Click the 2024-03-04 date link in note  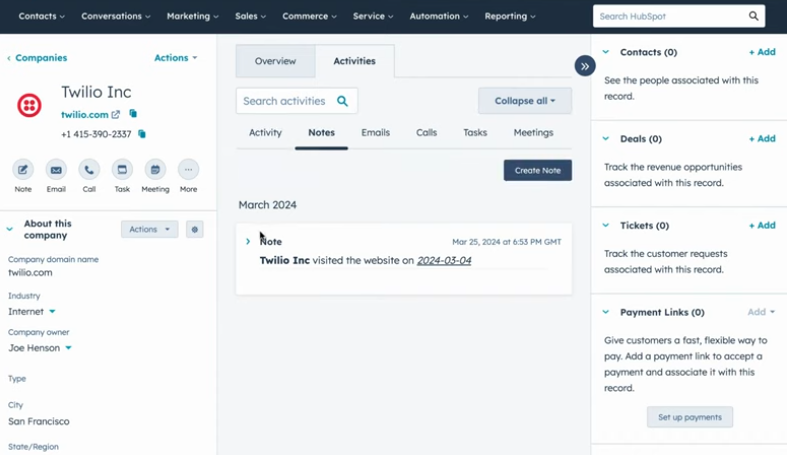pos(444,260)
